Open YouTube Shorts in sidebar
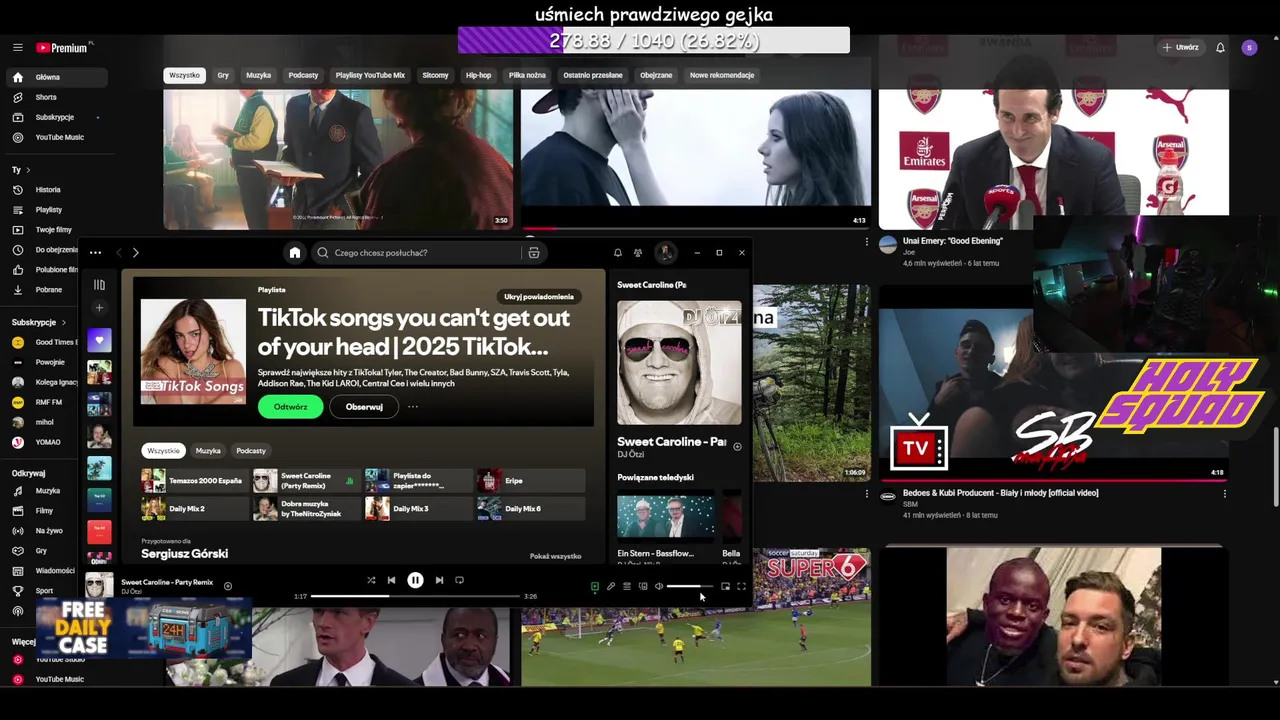Image resolution: width=1280 pixels, height=720 pixels. coord(46,97)
